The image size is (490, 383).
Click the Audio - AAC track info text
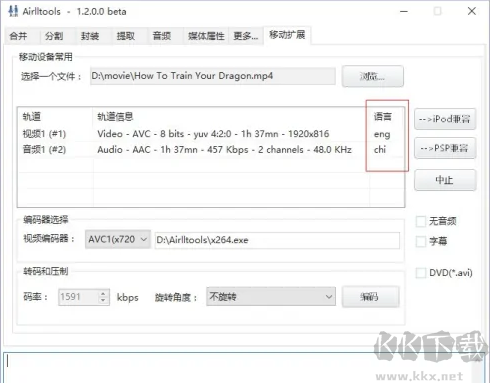pos(224,150)
